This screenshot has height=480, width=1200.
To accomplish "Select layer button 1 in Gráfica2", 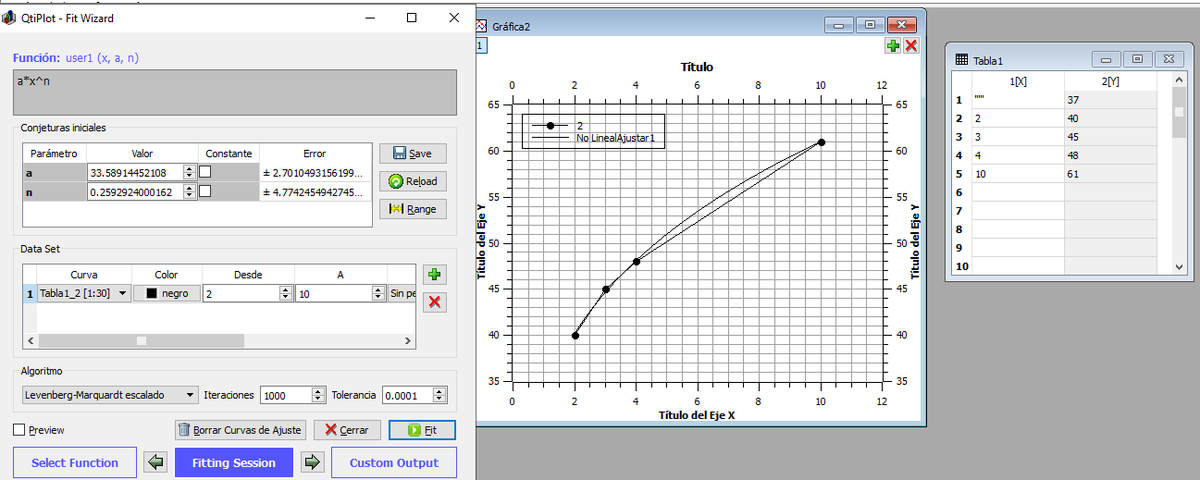I will [x=481, y=46].
